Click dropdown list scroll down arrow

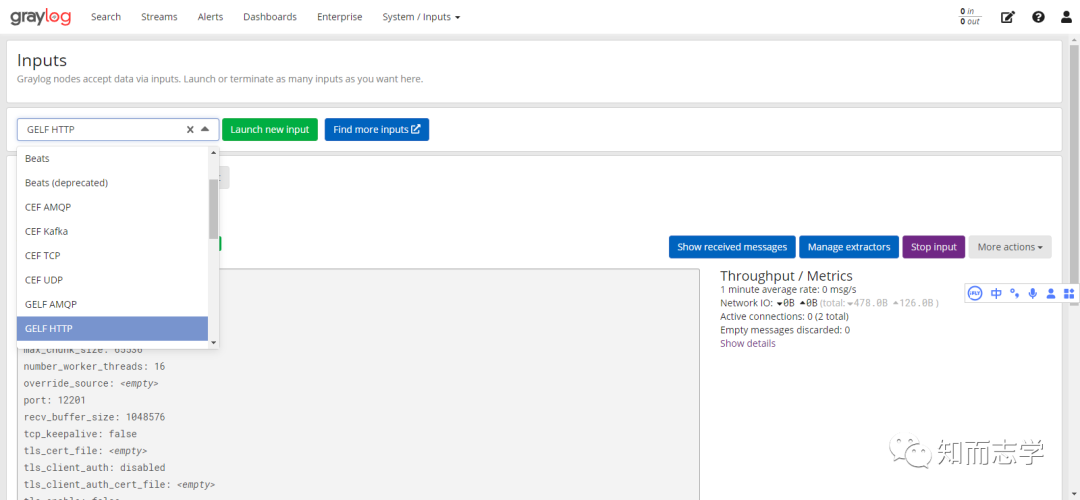214,342
